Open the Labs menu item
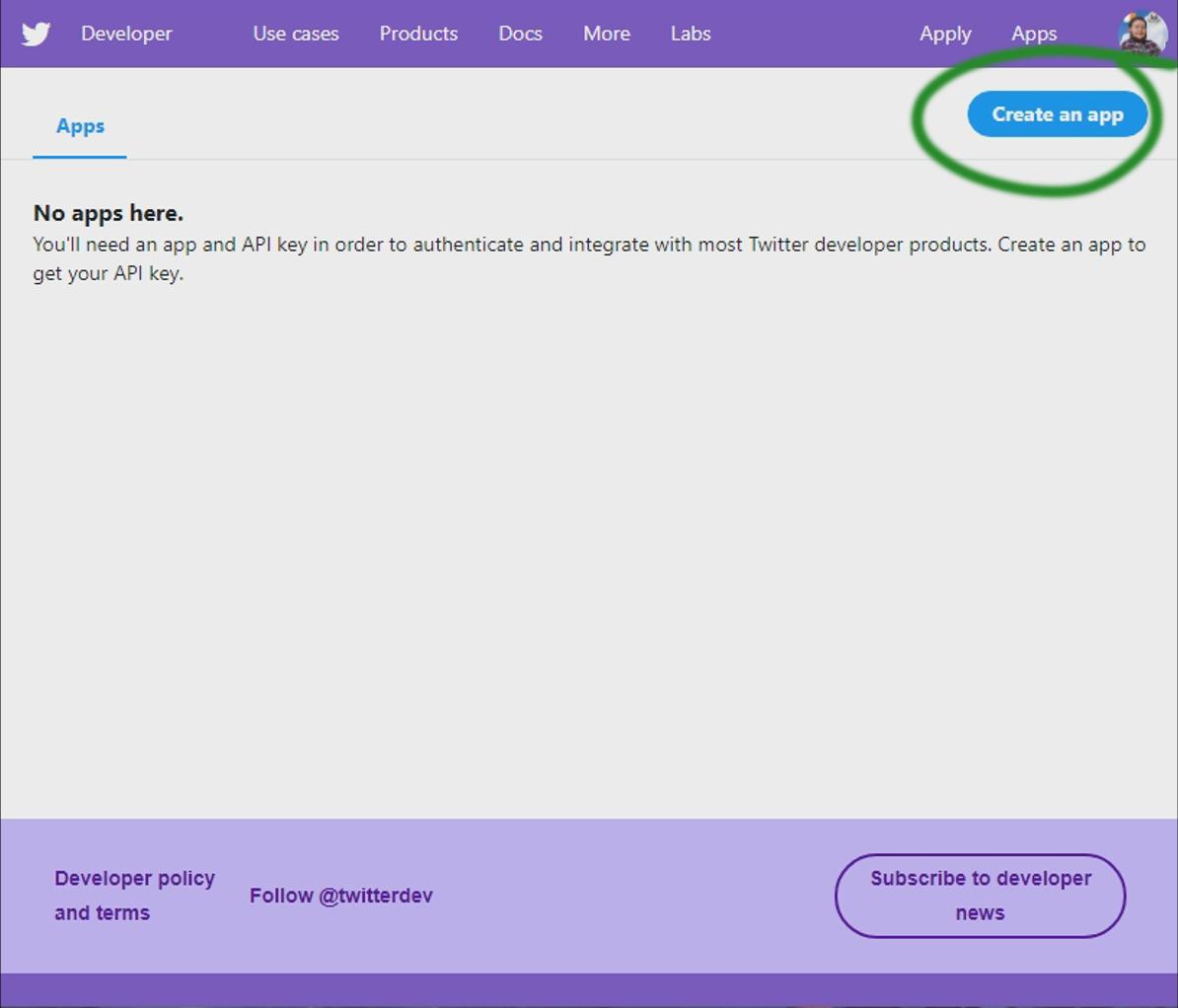This screenshot has width=1178, height=1008. (691, 34)
